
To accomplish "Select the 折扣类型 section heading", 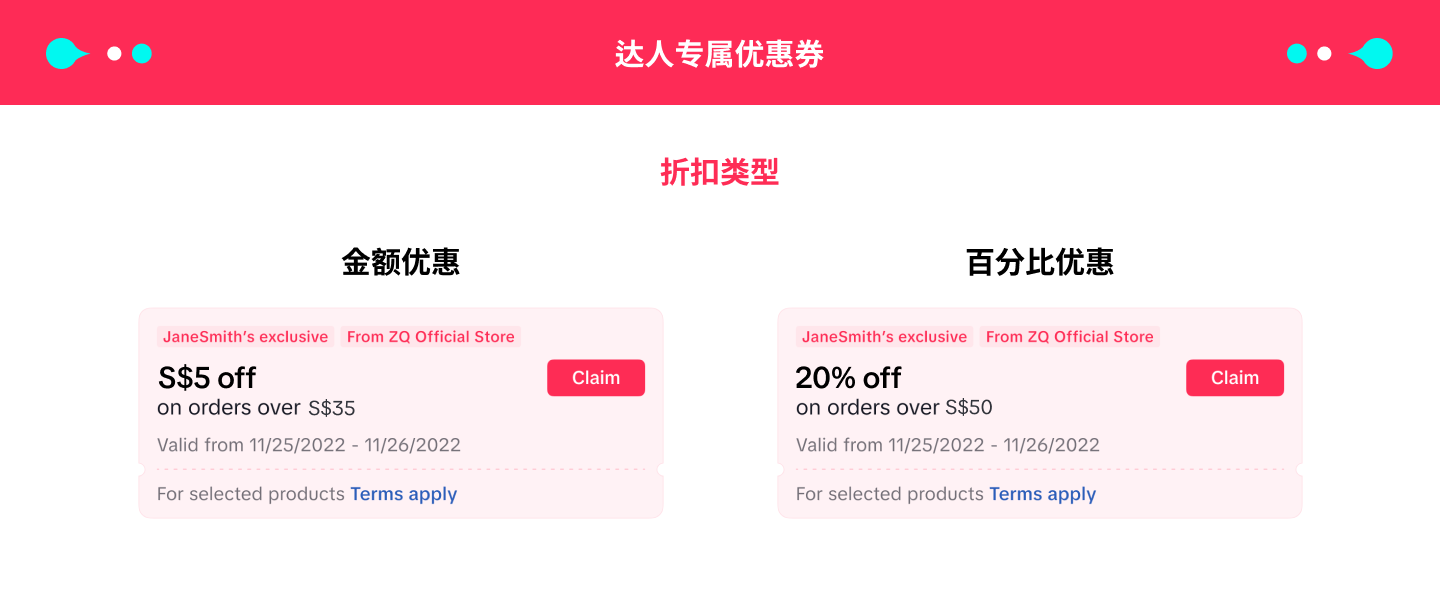I will coord(719,173).
